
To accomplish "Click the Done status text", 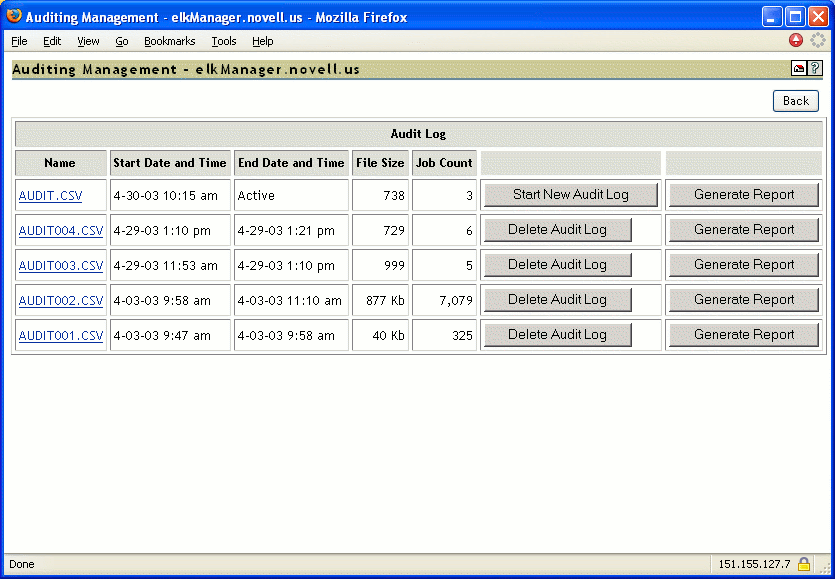I will click(22, 564).
